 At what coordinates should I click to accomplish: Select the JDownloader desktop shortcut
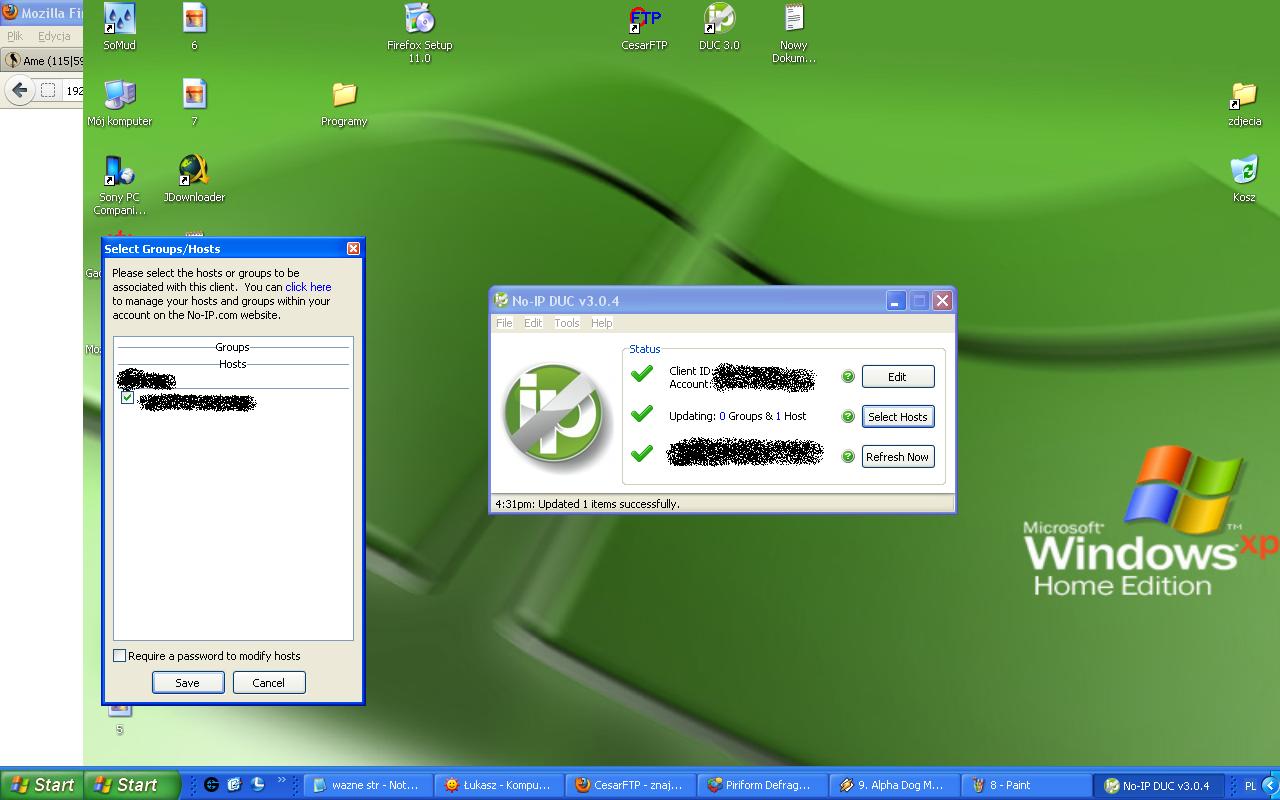[194, 179]
